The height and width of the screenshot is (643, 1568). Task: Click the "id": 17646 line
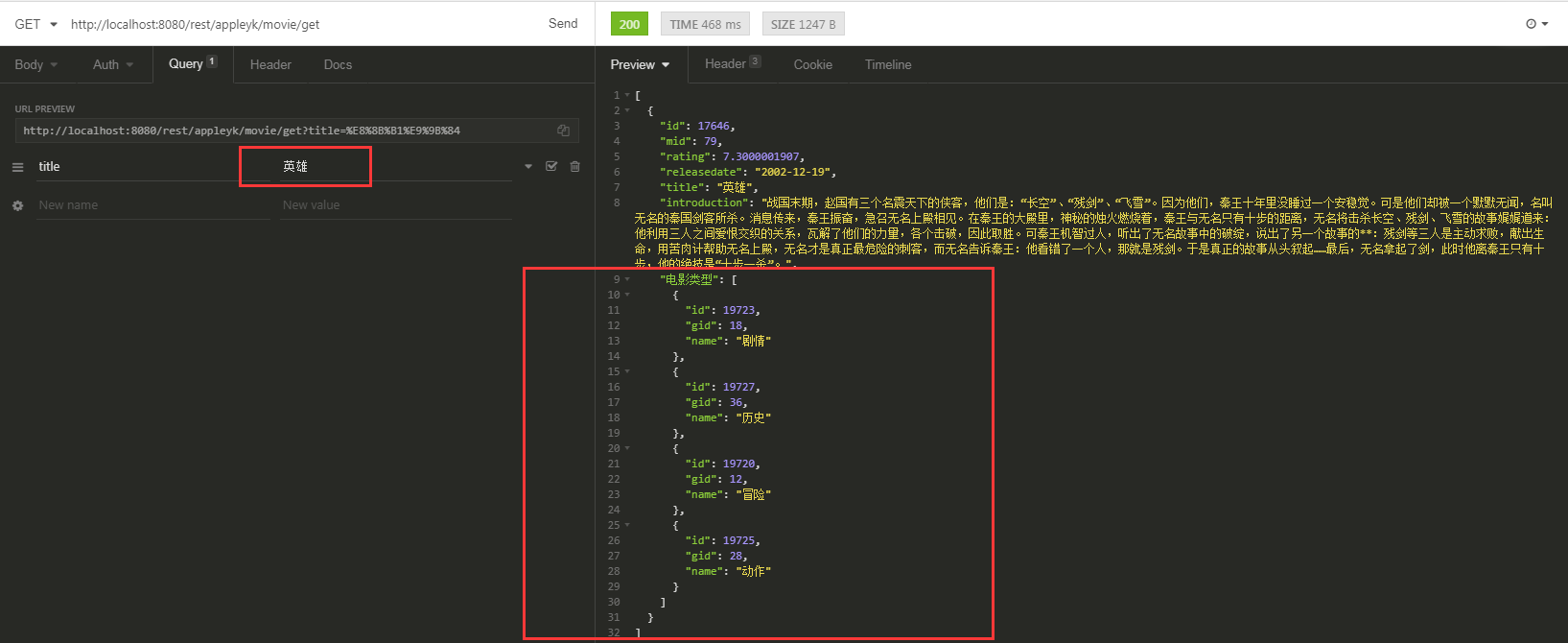tap(697, 126)
